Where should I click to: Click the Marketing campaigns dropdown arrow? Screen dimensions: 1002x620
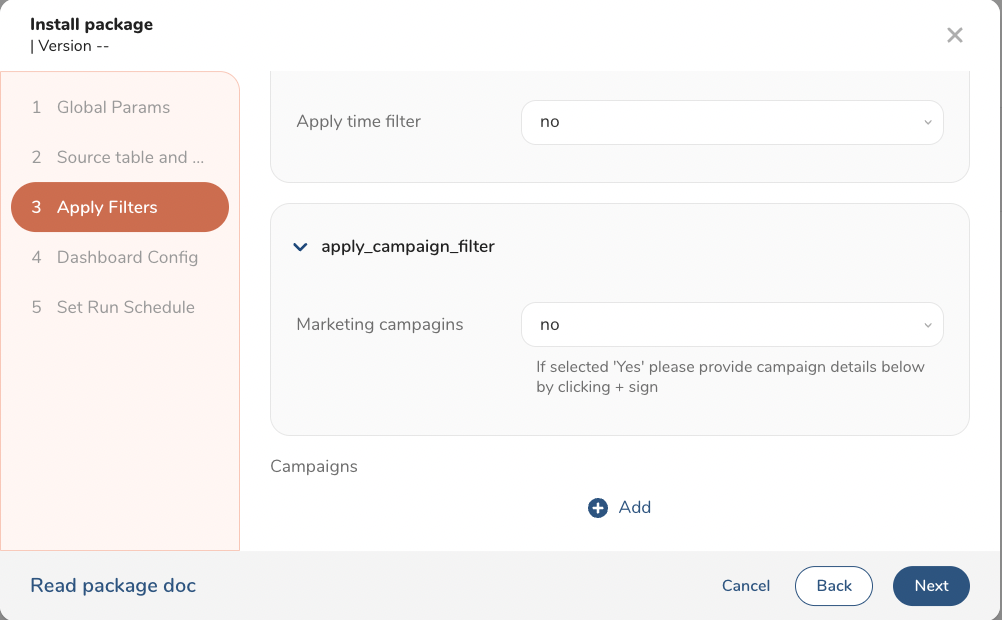(927, 325)
